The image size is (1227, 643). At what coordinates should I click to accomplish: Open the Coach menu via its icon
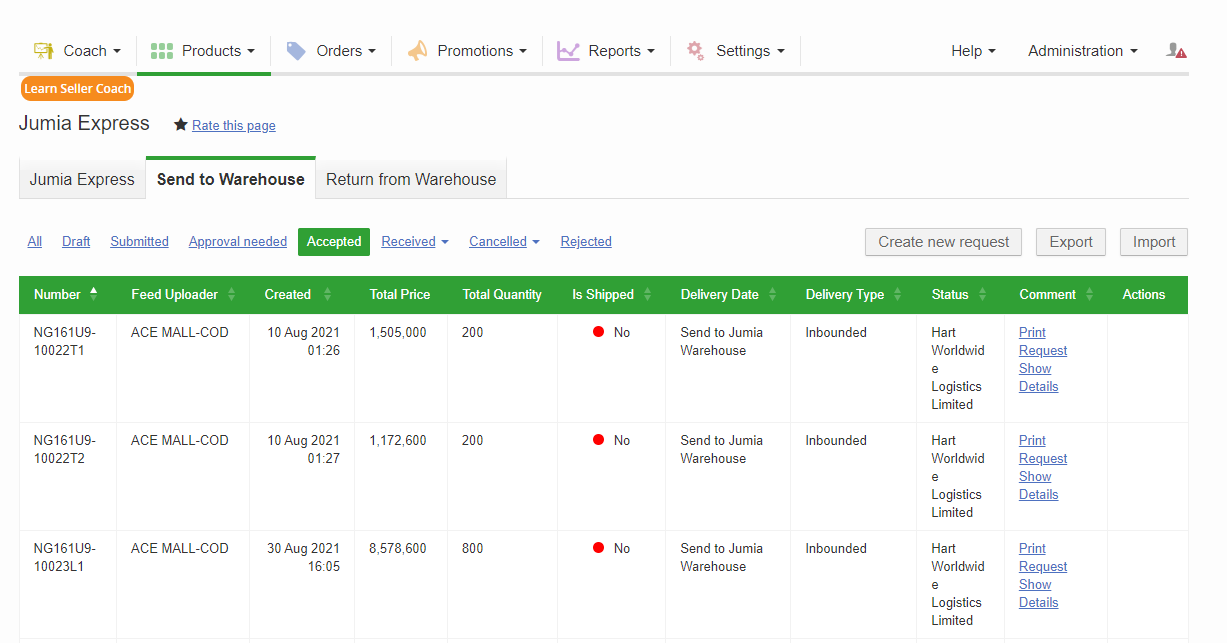43,51
